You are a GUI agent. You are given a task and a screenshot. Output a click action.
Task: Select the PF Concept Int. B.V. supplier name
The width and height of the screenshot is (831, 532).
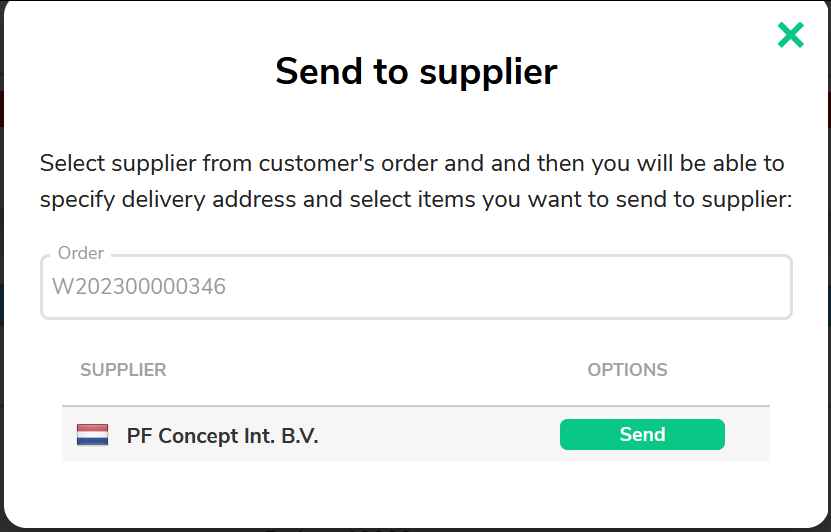[x=222, y=436]
